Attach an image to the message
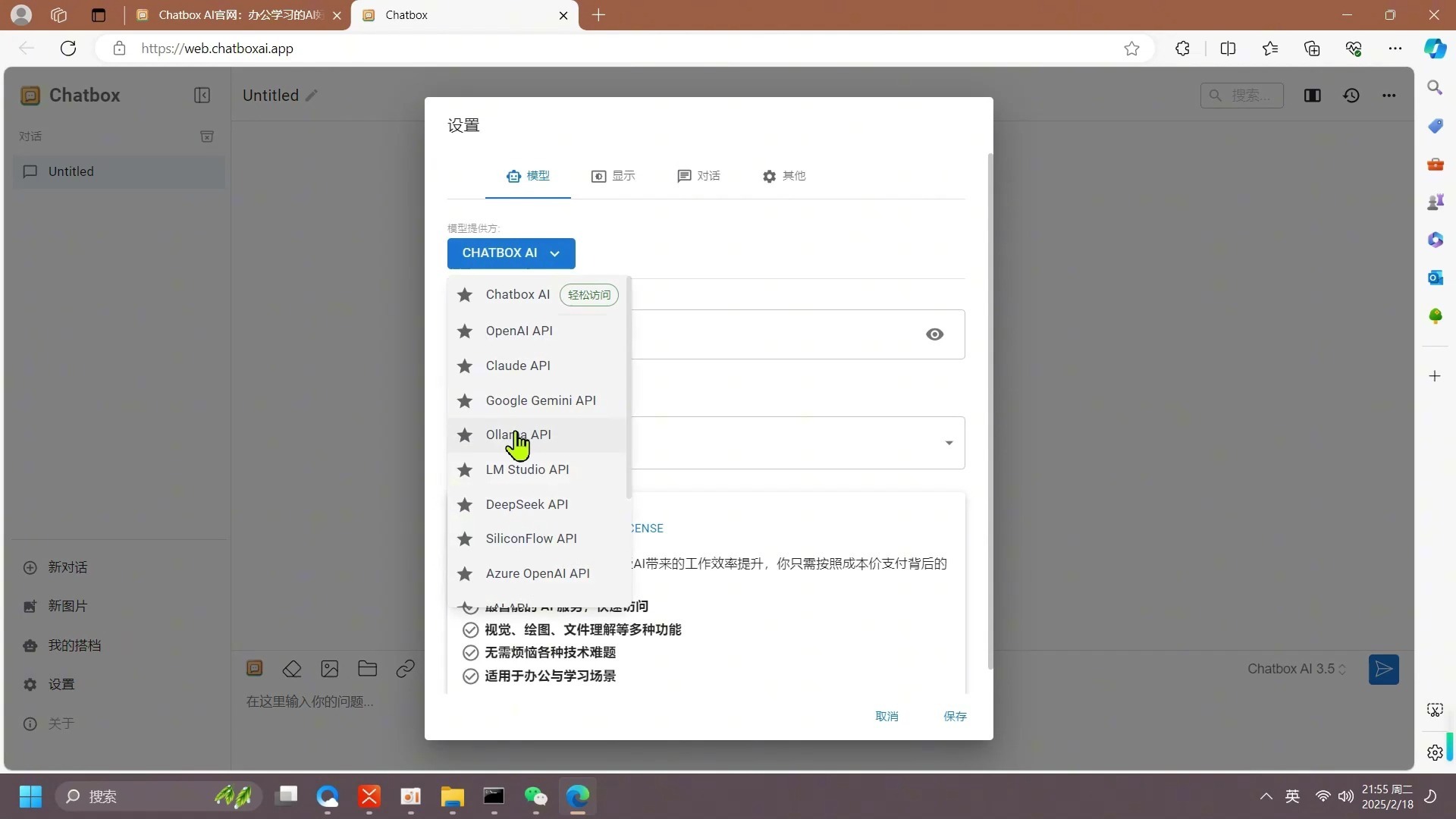The height and width of the screenshot is (819, 1456). pyautogui.click(x=330, y=668)
